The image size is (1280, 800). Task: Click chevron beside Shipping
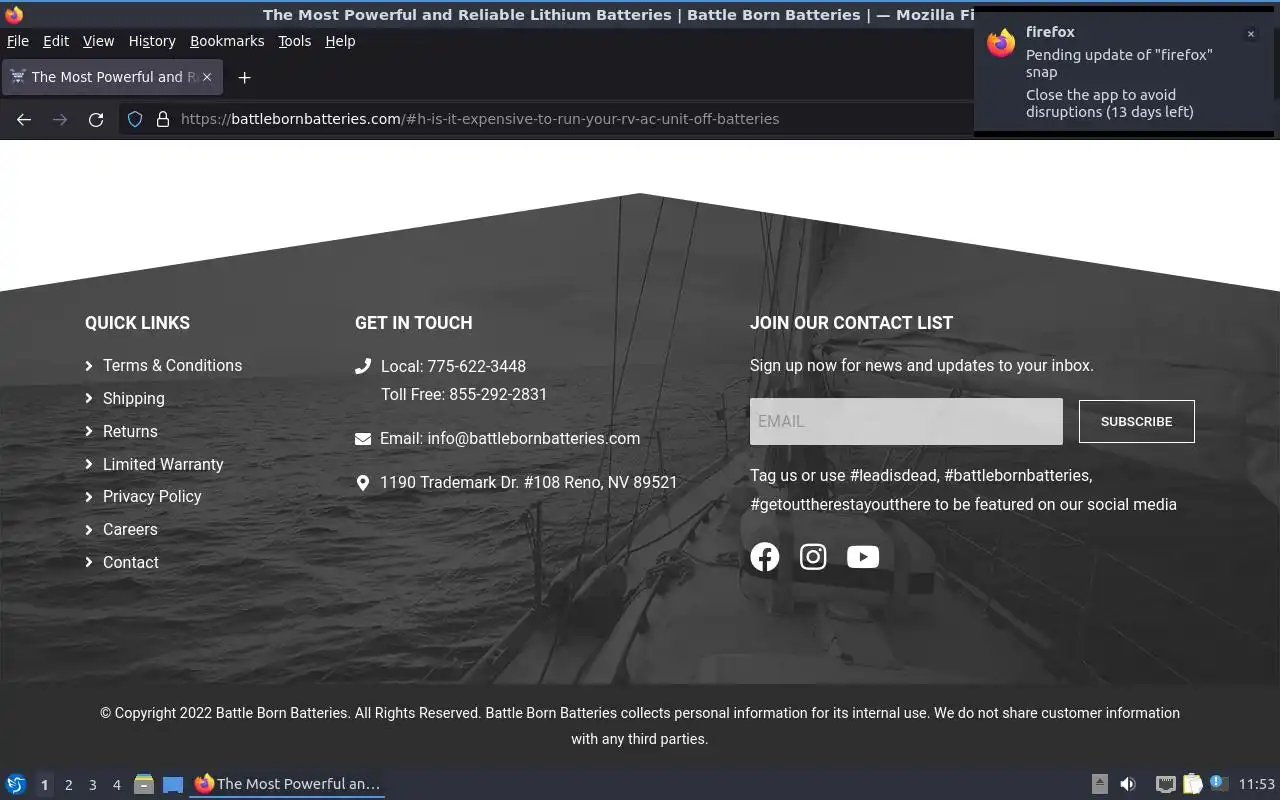89,399
